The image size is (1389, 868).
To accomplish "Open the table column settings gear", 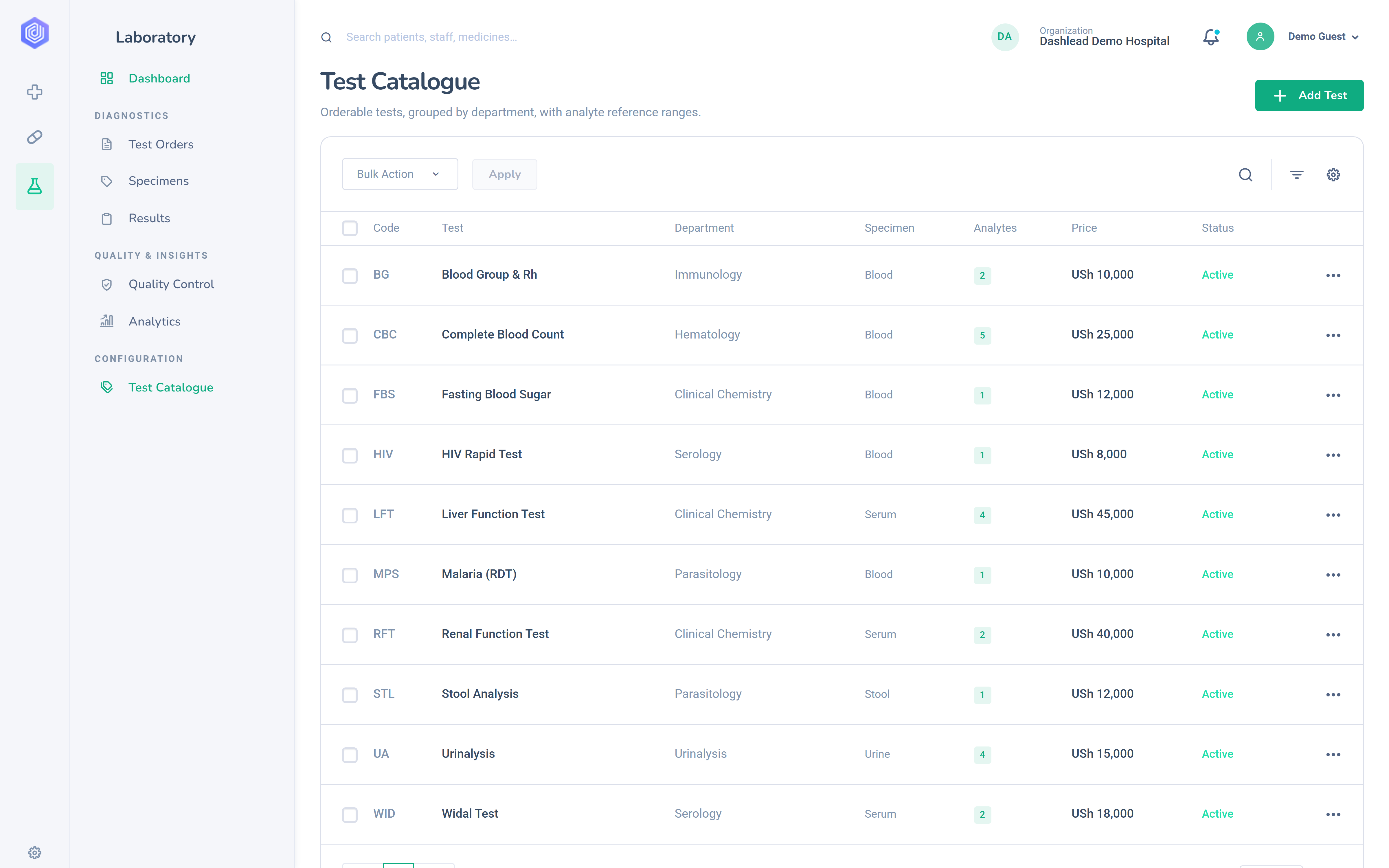I will (1333, 174).
